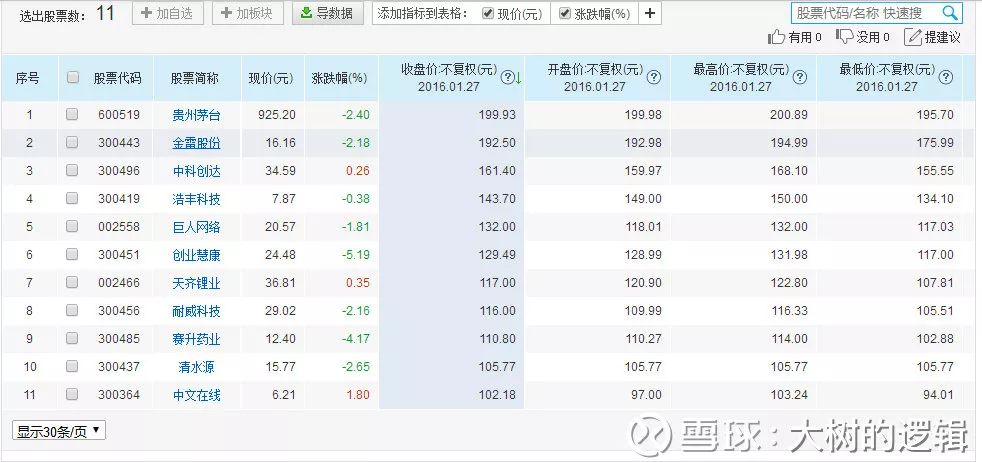
Task: Click the search magnifier icon
Action: (949, 13)
